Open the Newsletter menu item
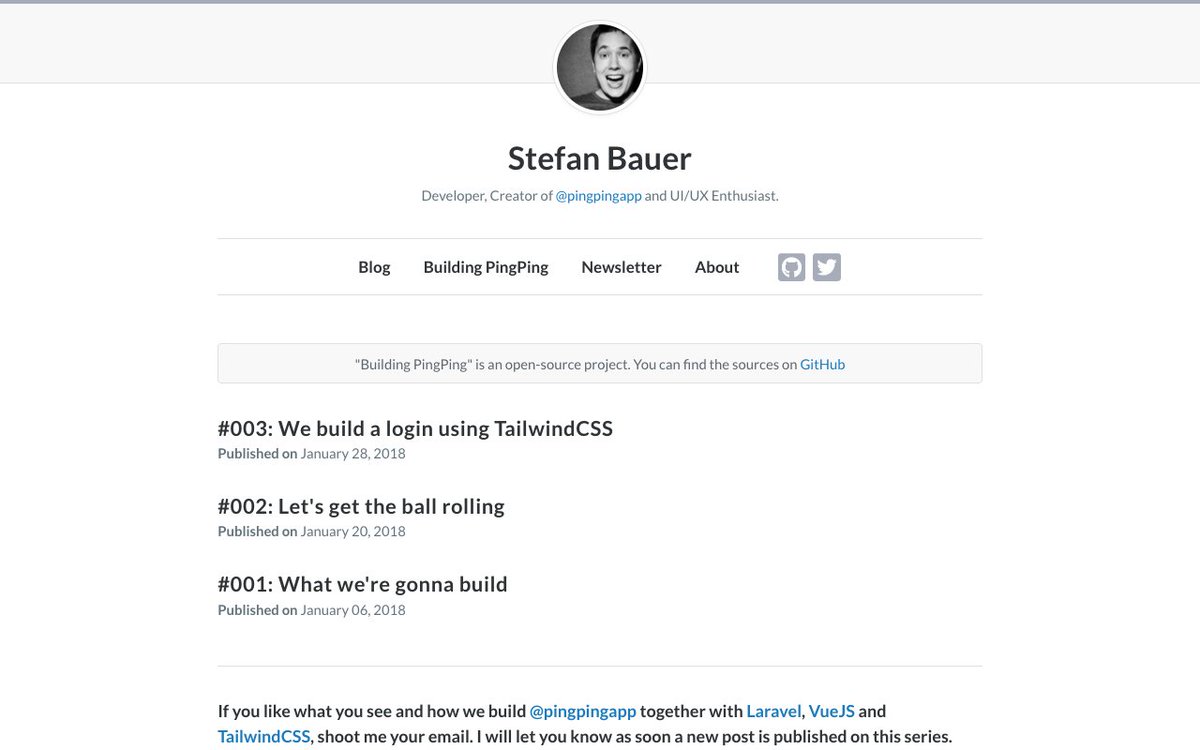This screenshot has width=1200, height=750. [x=621, y=267]
